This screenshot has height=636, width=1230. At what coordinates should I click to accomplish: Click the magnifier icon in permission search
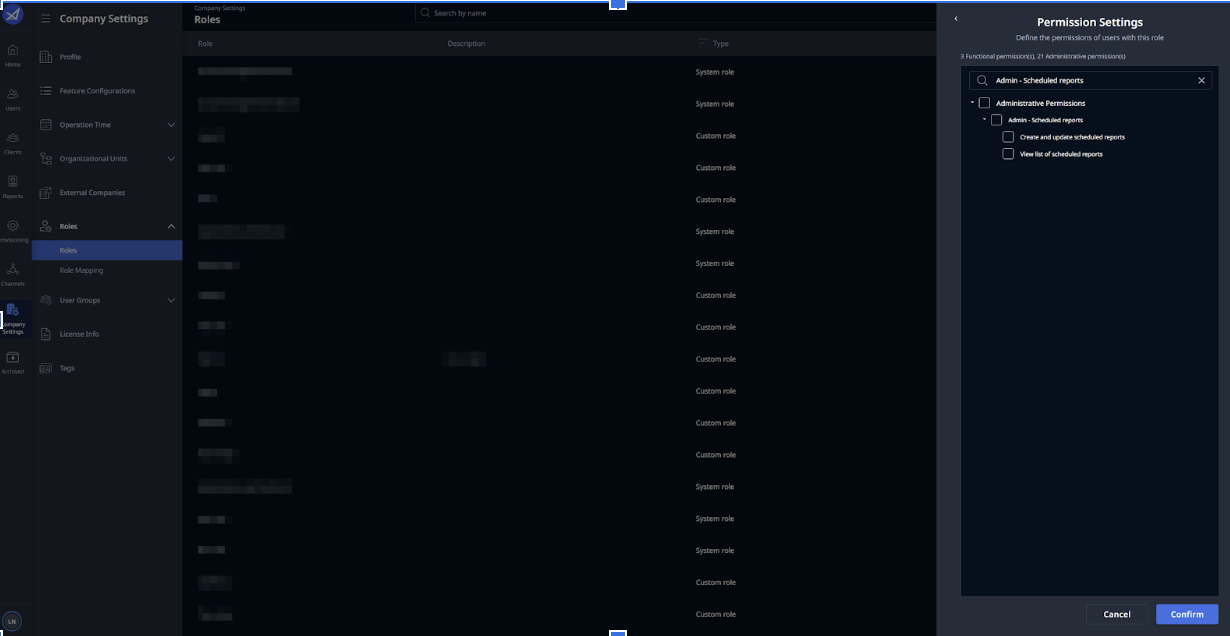tap(982, 80)
